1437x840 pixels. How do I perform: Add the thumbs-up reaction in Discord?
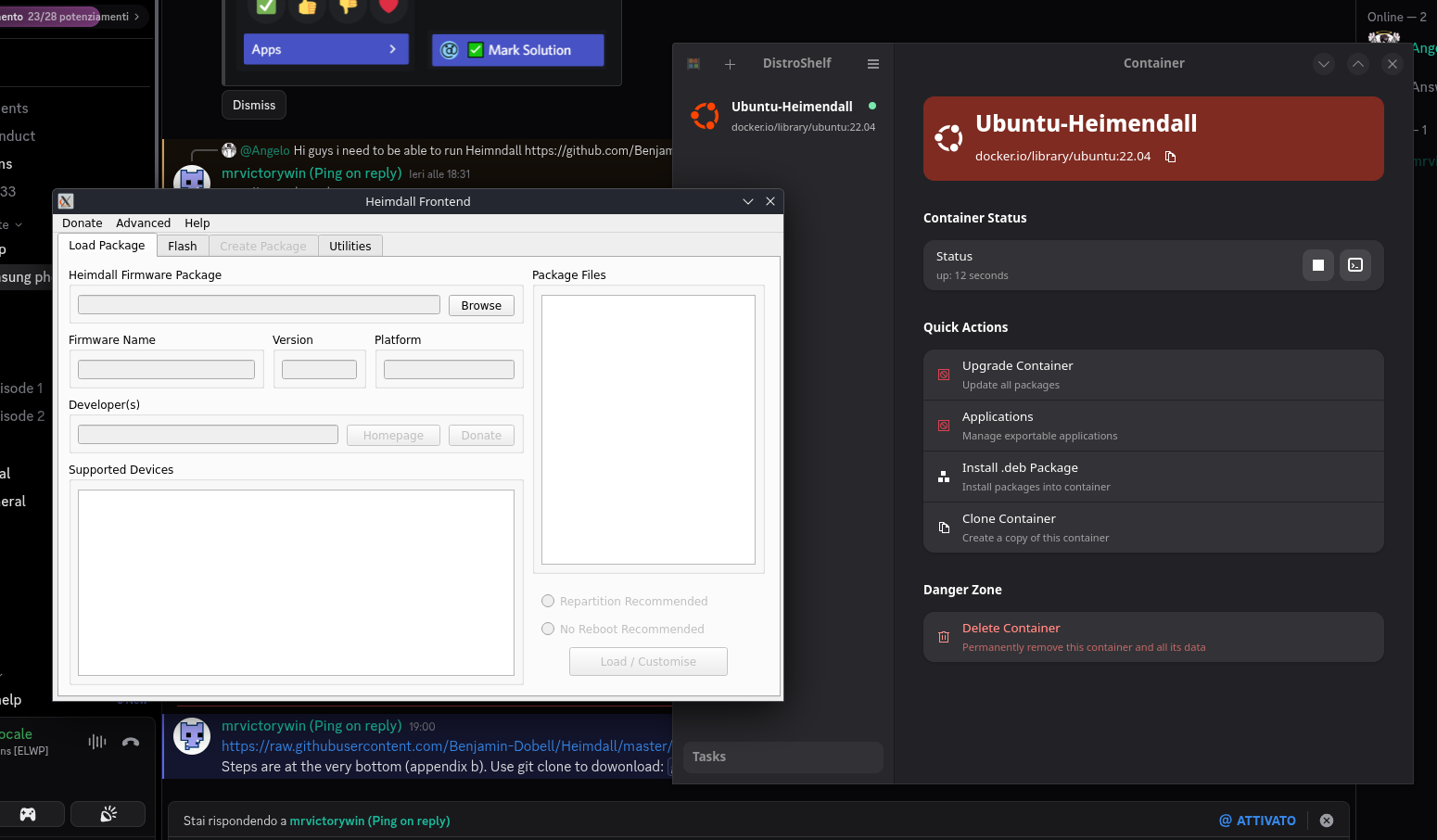pyautogui.click(x=307, y=7)
